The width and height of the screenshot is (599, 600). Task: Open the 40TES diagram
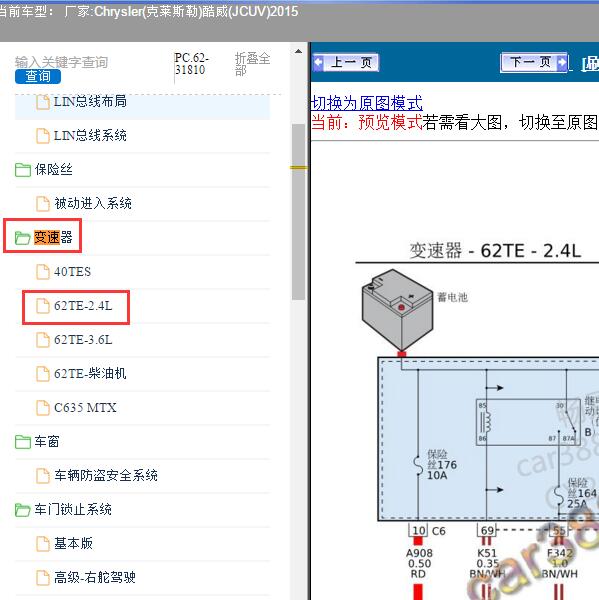72,272
